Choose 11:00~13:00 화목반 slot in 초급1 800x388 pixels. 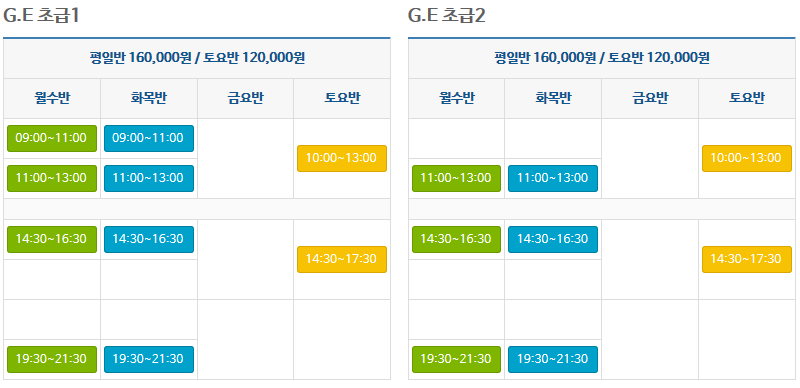tap(148, 178)
